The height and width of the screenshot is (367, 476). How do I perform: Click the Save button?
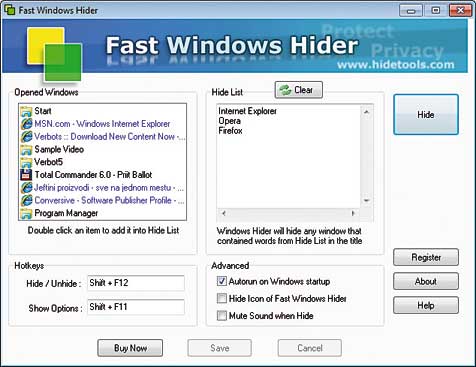pyautogui.click(x=220, y=348)
